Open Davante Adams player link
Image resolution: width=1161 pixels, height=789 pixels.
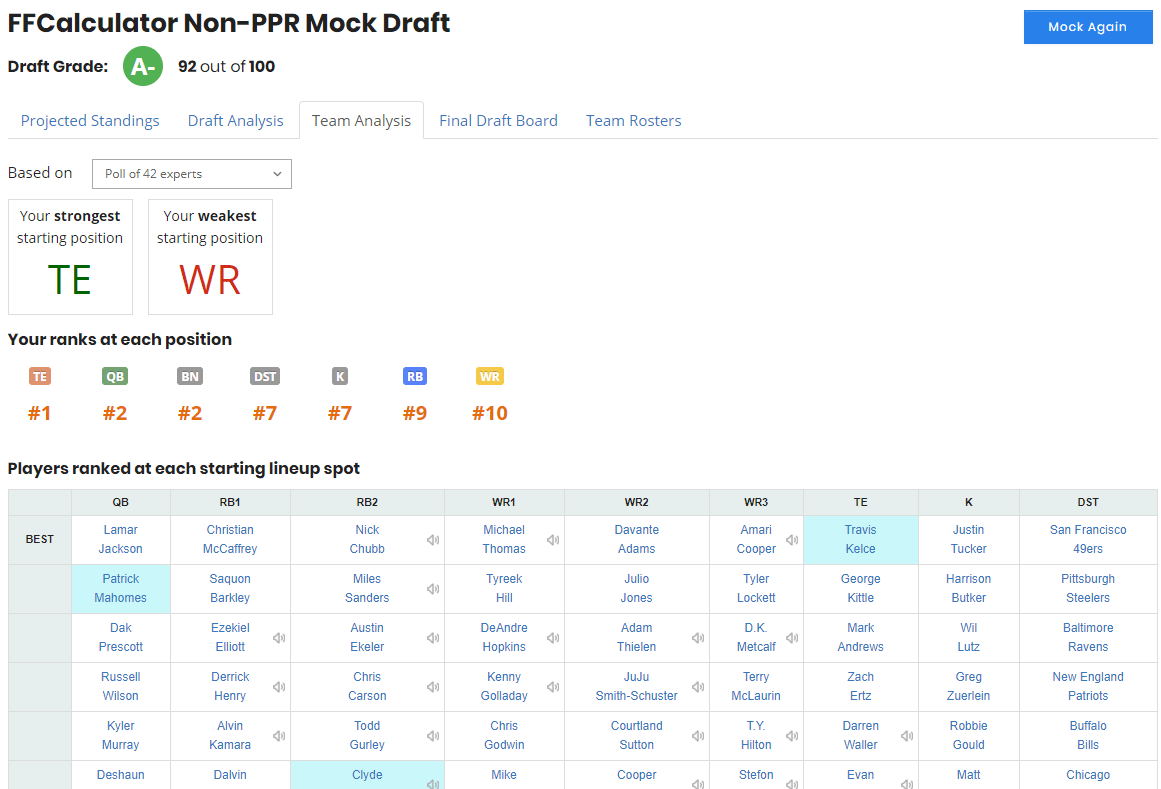[x=637, y=540]
